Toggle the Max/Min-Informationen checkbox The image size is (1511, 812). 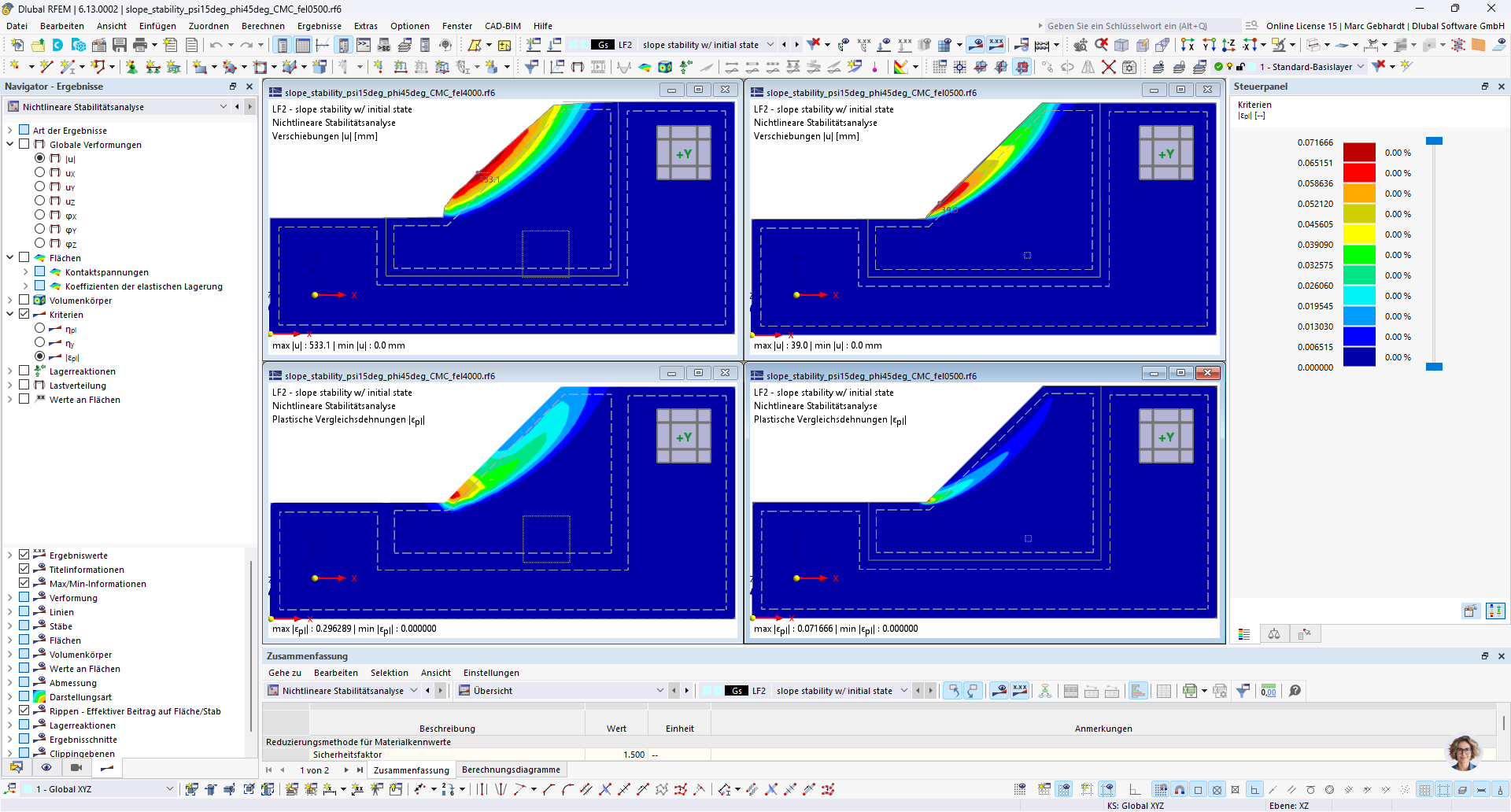click(24, 584)
